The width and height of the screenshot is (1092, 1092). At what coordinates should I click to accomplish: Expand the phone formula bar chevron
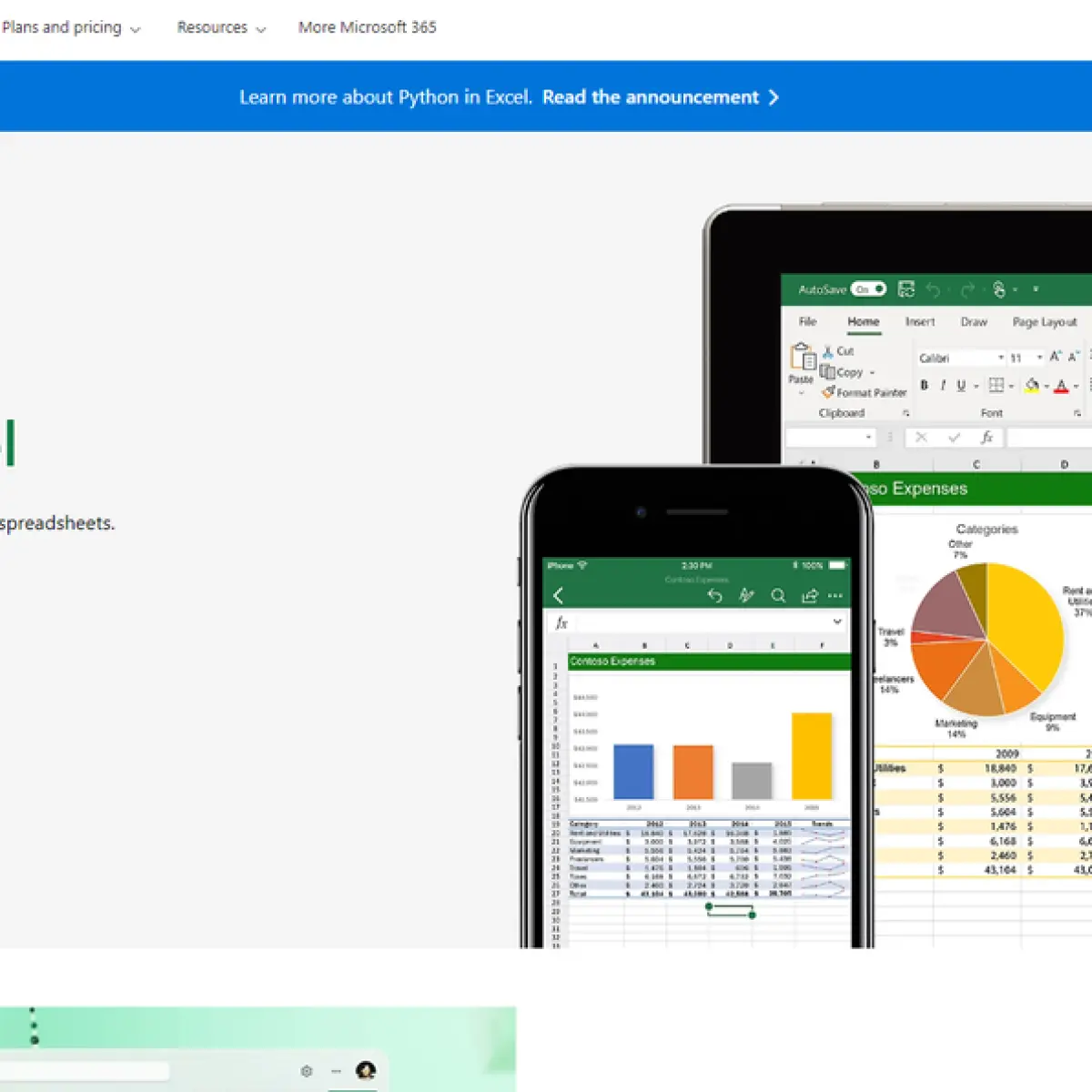click(837, 622)
